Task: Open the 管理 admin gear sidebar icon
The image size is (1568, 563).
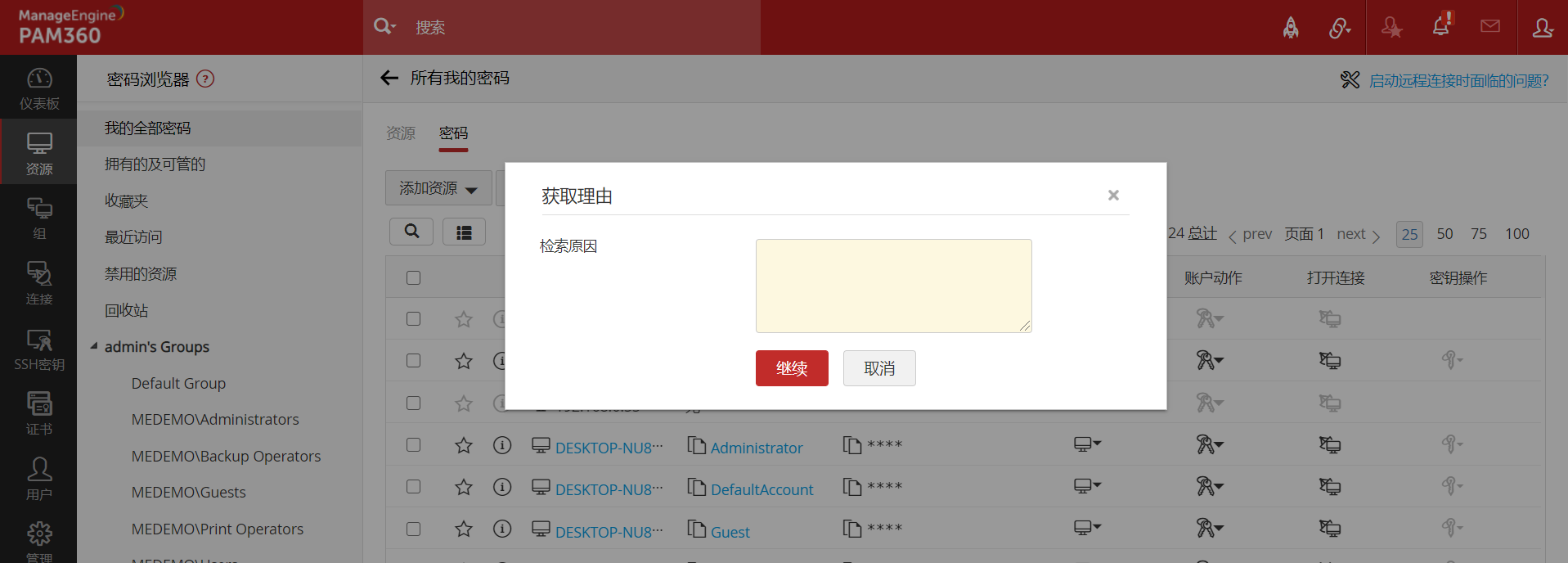Action: tap(39, 542)
